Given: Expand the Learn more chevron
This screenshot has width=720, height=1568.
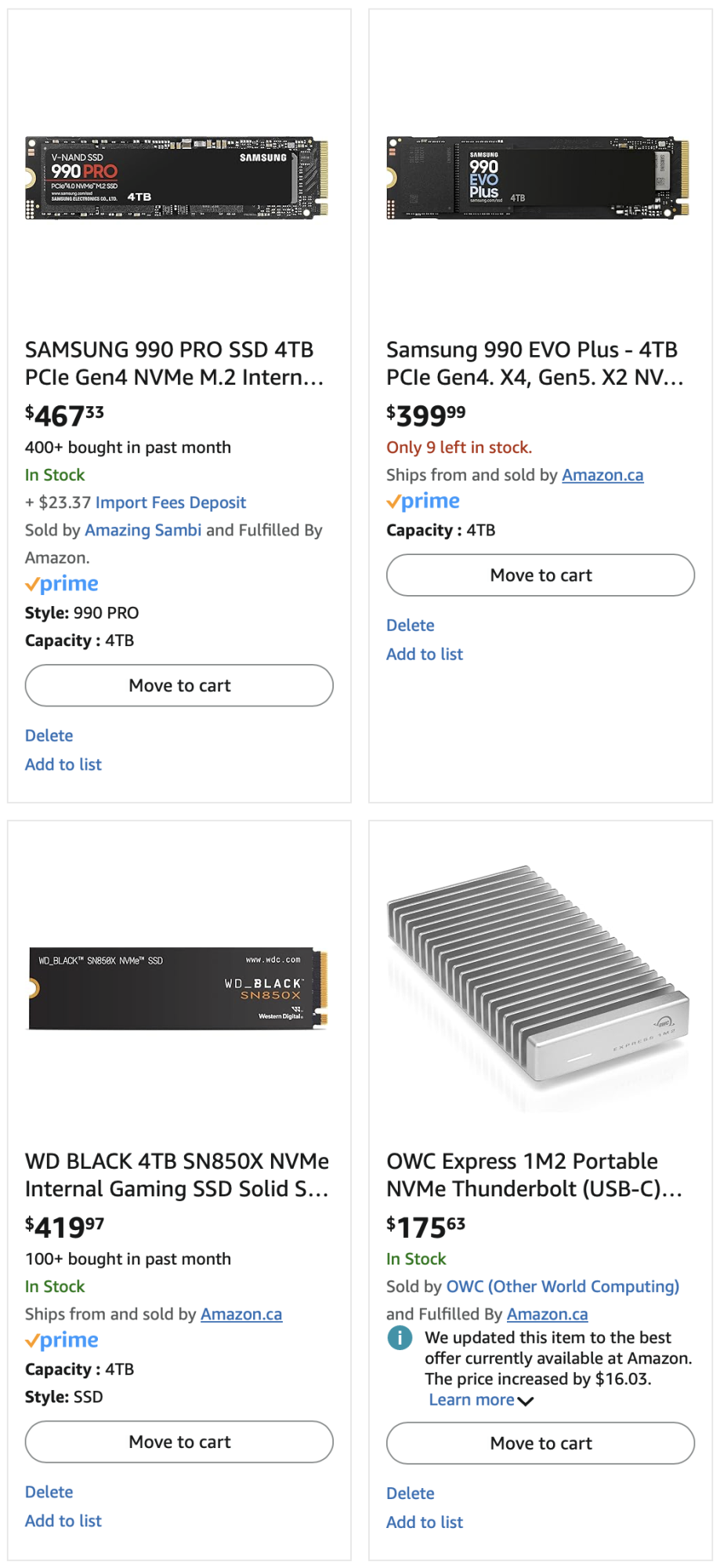Looking at the screenshot, I should [526, 1401].
